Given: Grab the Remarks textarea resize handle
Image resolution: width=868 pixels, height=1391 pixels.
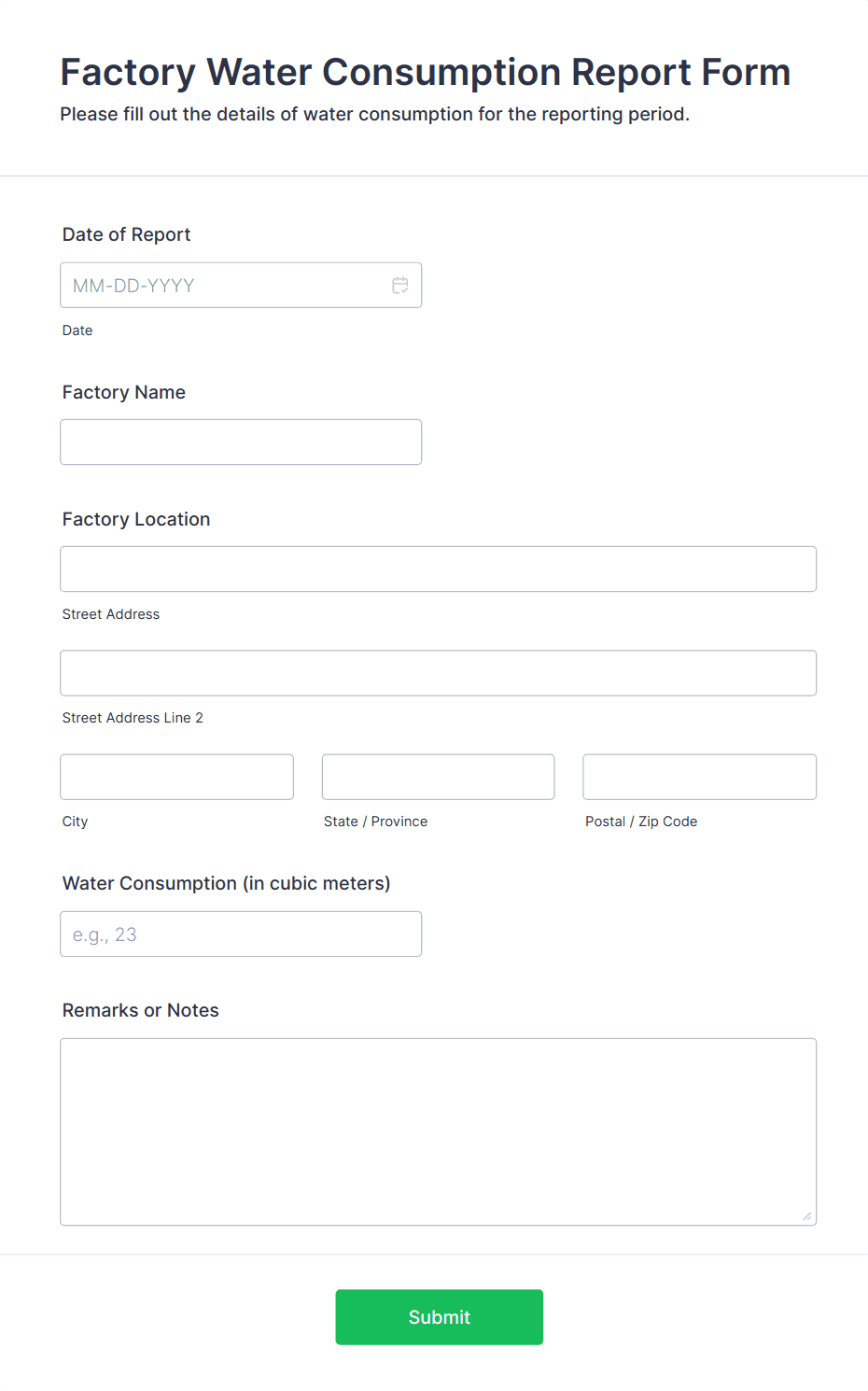Looking at the screenshot, I should click(806, 1215).
